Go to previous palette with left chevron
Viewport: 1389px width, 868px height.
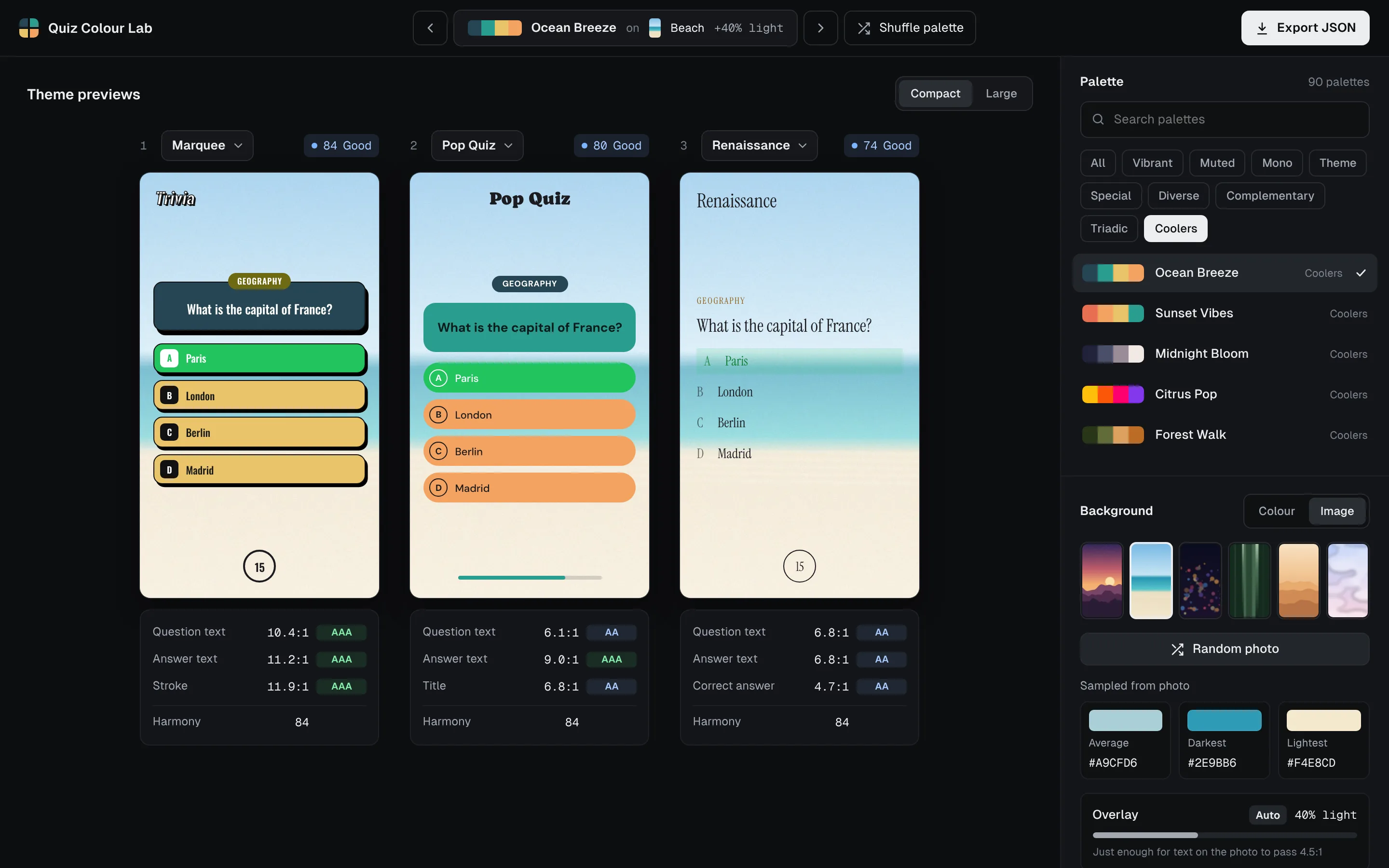[x=430, y=27]
